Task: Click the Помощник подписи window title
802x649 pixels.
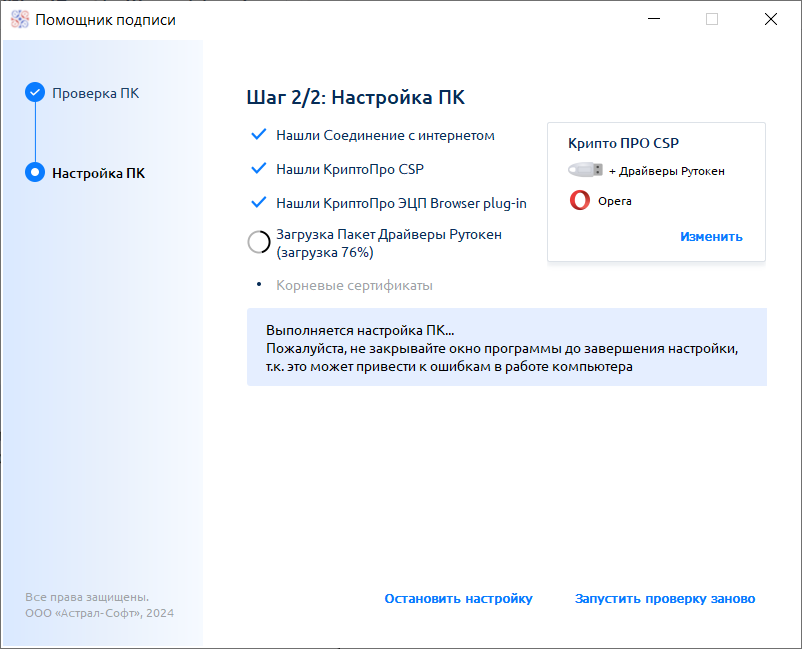Action: (x=105, y=20)
